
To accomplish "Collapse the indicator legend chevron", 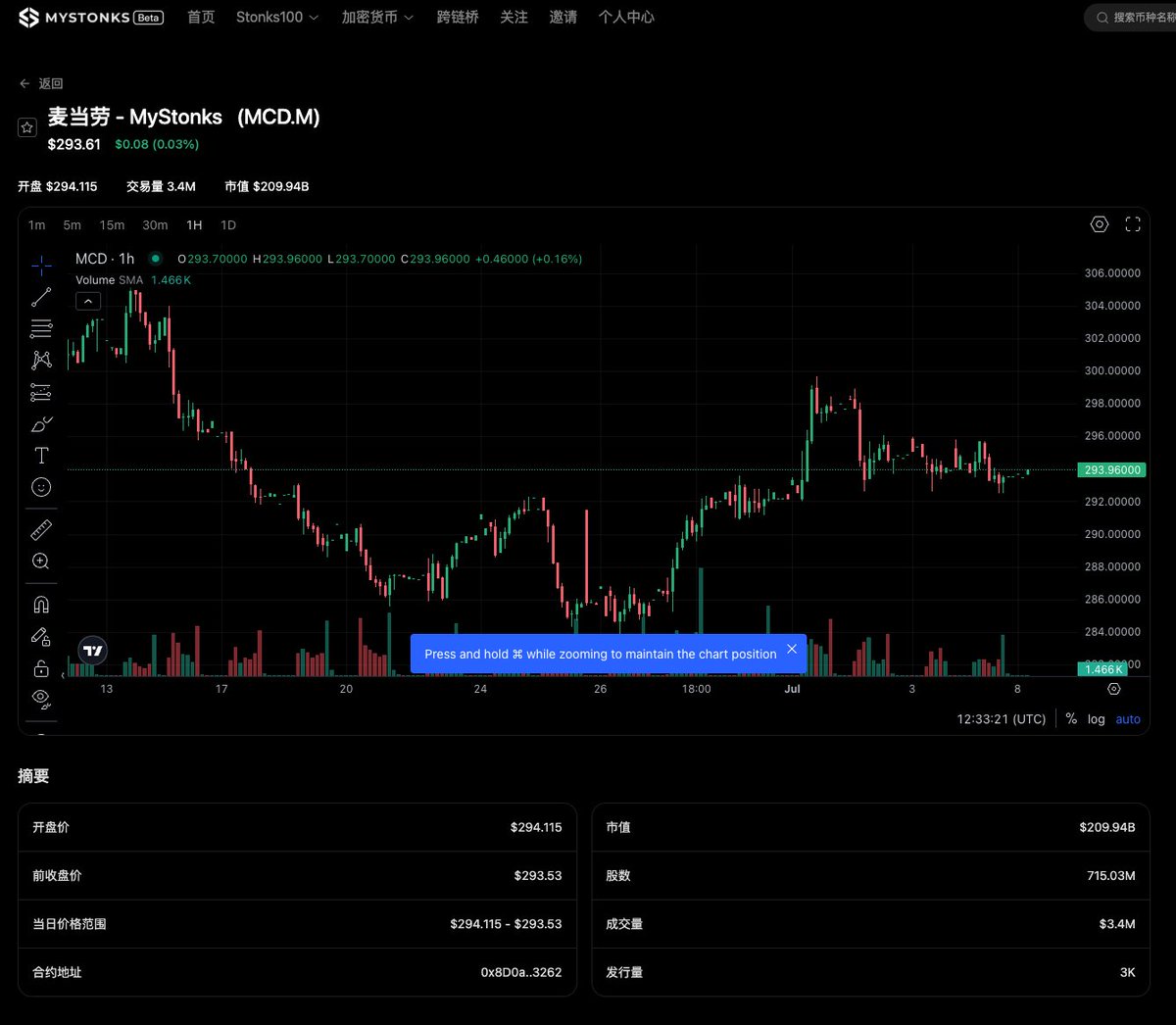I will 88,301.
